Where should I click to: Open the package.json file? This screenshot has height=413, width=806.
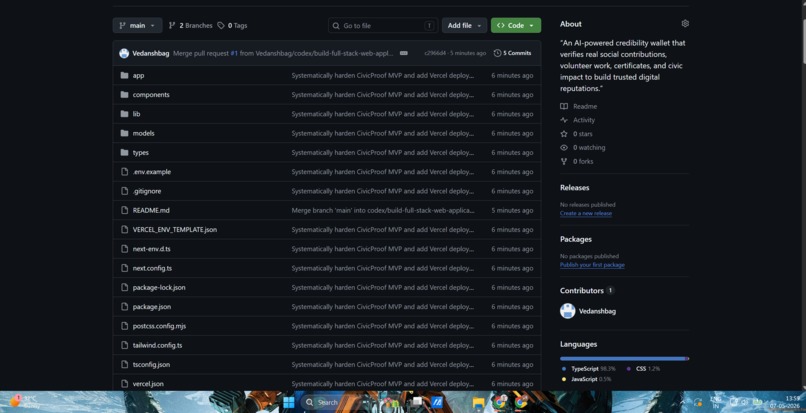point(152,307)
